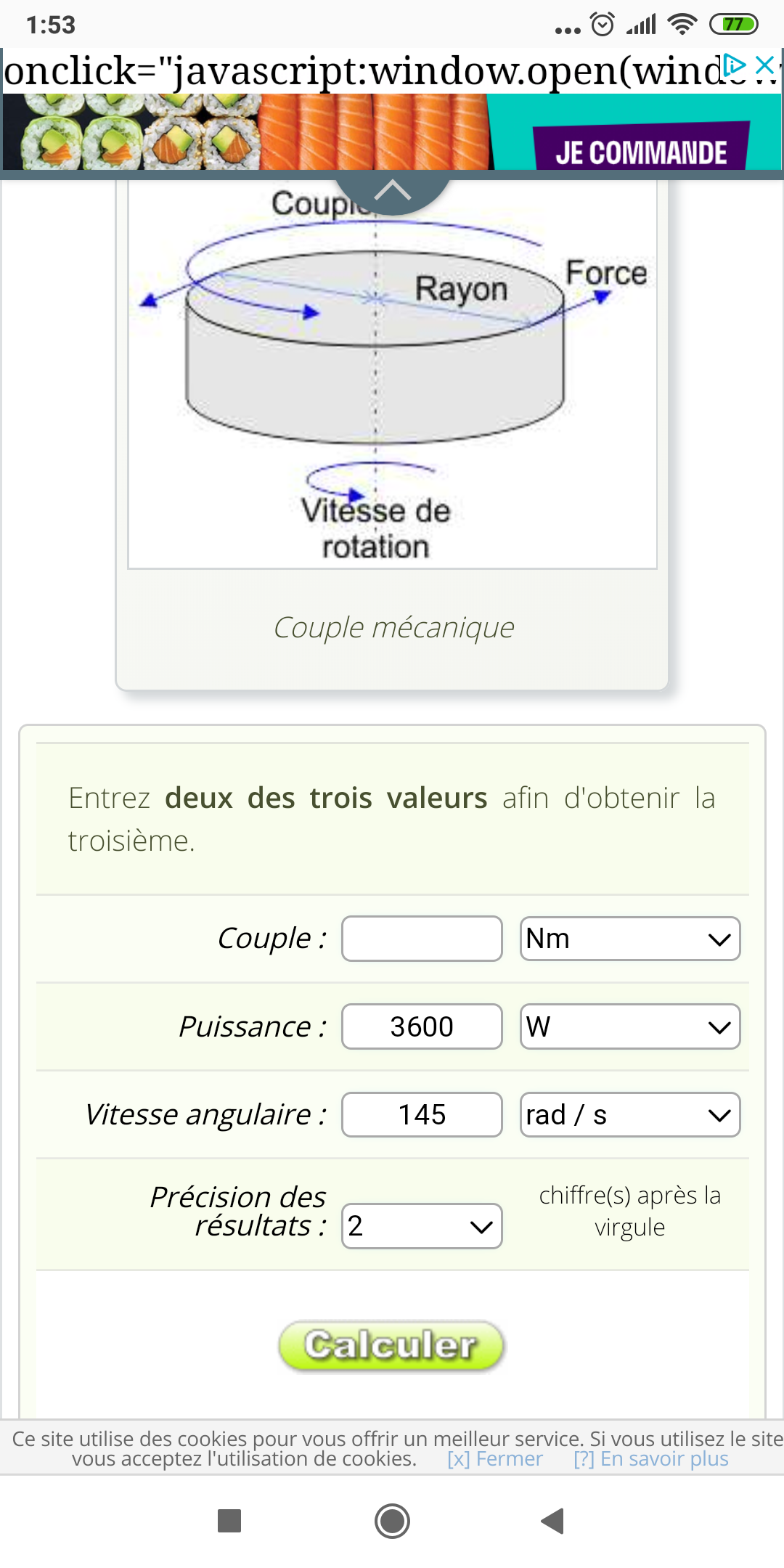Tap the Android home circle button
This screenshot has height=1568, width=784.
[392, 1521]
